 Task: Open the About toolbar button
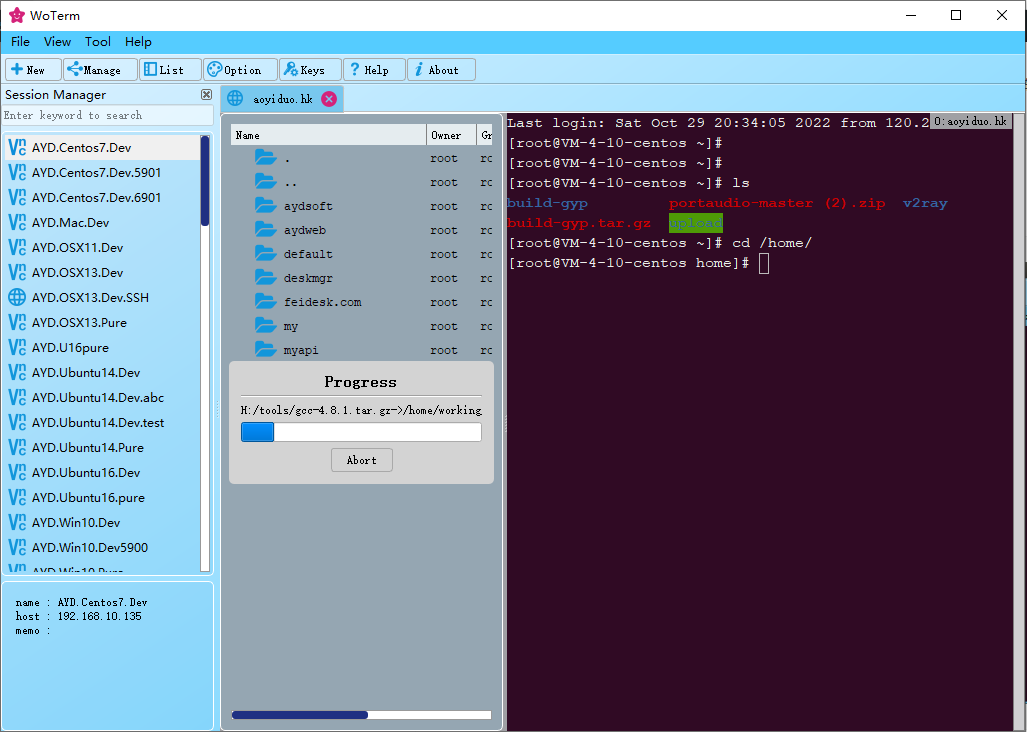(441, 69)
